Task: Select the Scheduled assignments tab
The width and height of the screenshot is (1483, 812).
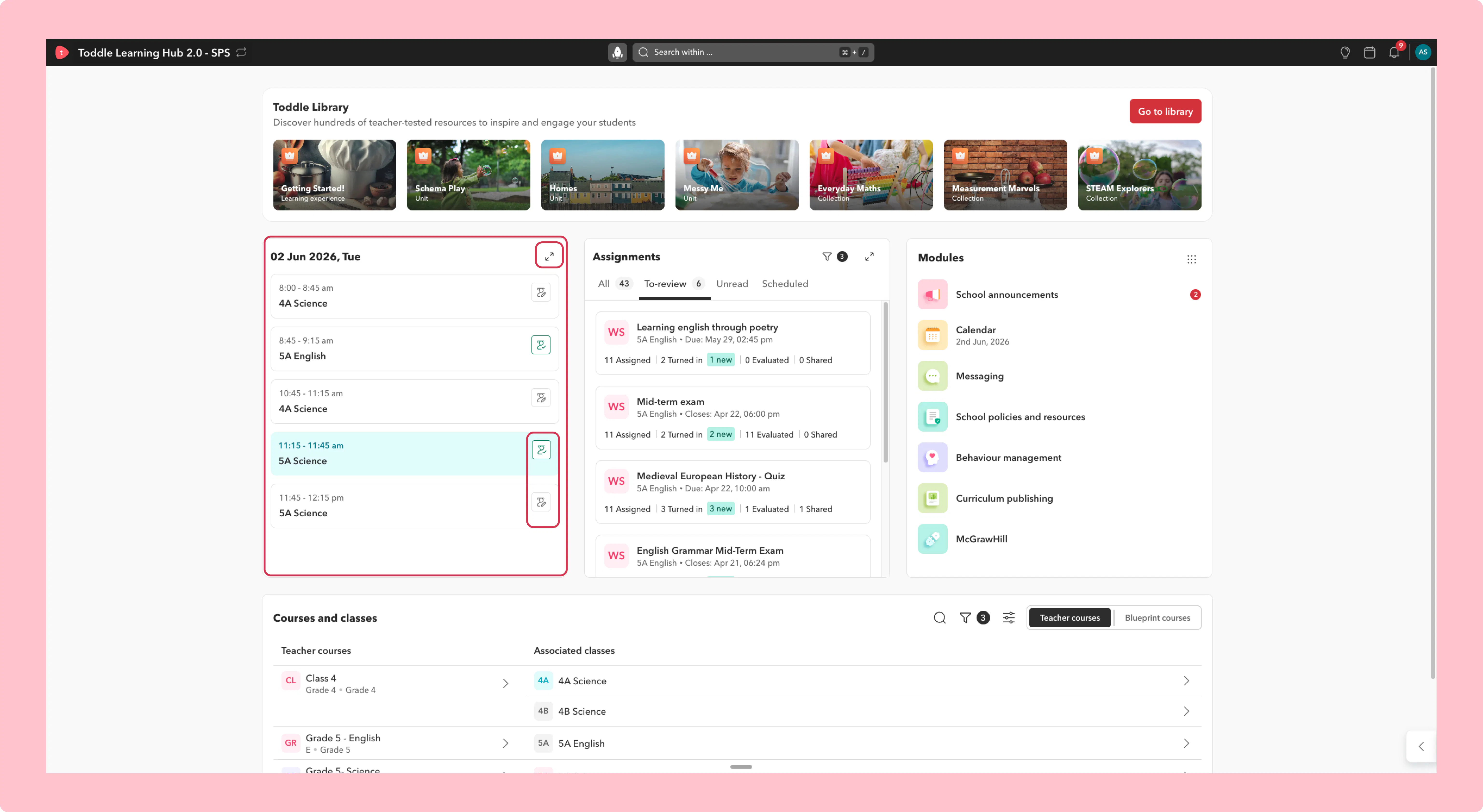Action: point(785,284)
